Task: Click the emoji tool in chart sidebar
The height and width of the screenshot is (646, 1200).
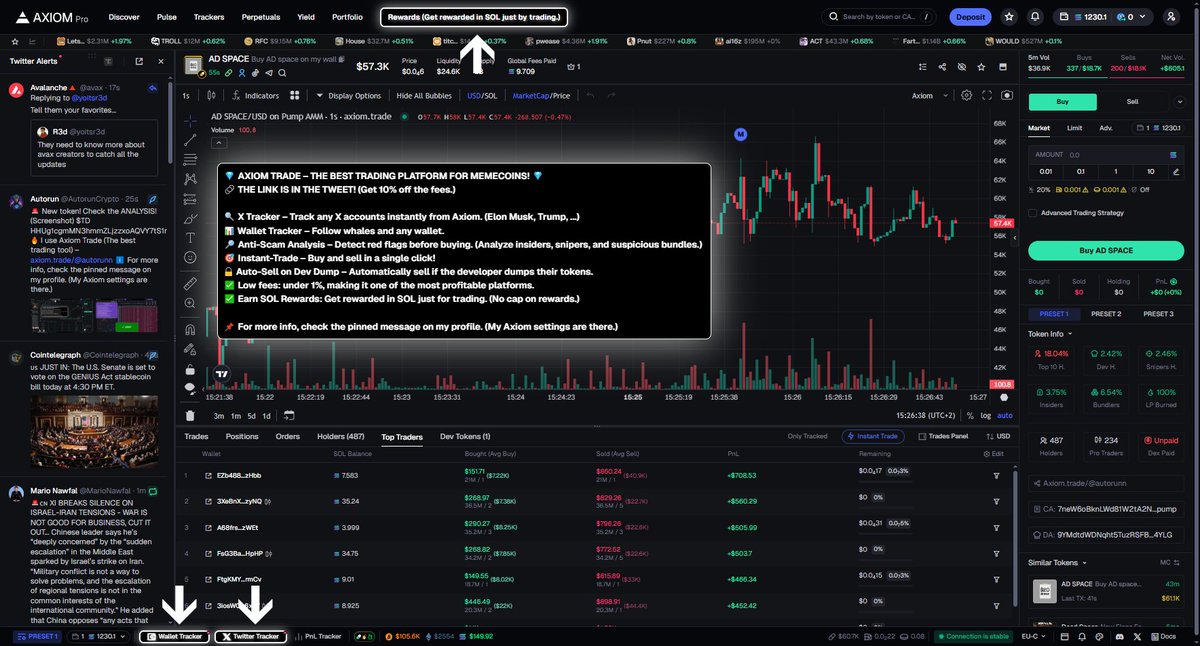Action: coord(190,258)
